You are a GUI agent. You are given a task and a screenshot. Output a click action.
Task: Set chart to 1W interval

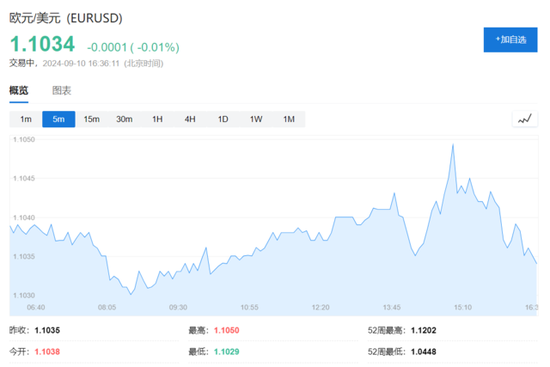click(x=256, y=119)
